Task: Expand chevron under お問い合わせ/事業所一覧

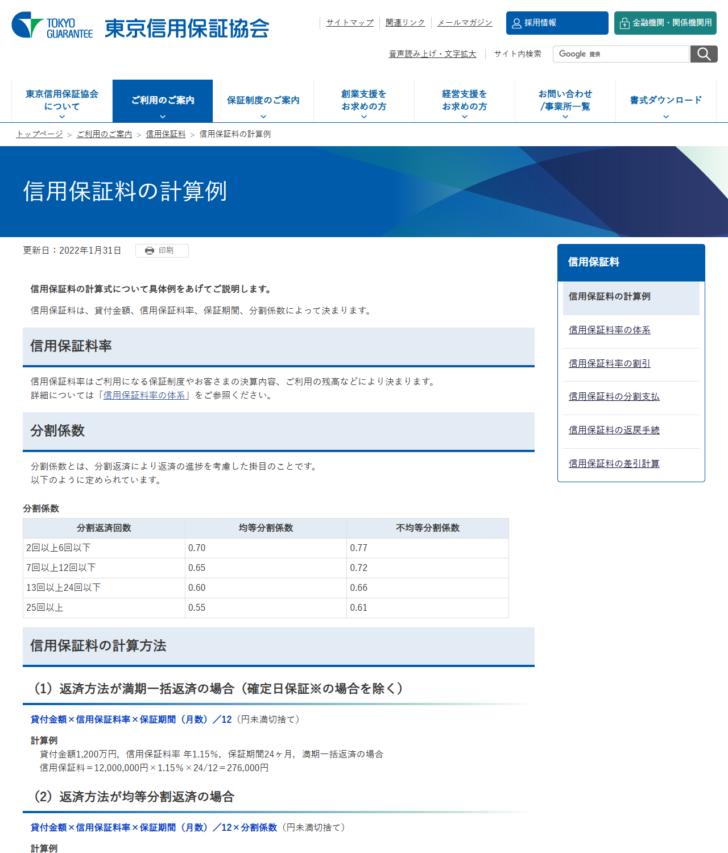Action: (565, 116)
